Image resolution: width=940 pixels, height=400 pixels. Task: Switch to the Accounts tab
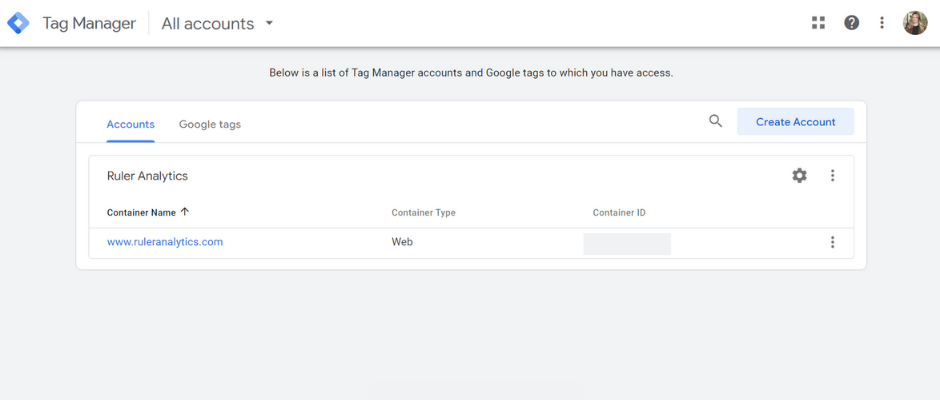tap(131, 124)
